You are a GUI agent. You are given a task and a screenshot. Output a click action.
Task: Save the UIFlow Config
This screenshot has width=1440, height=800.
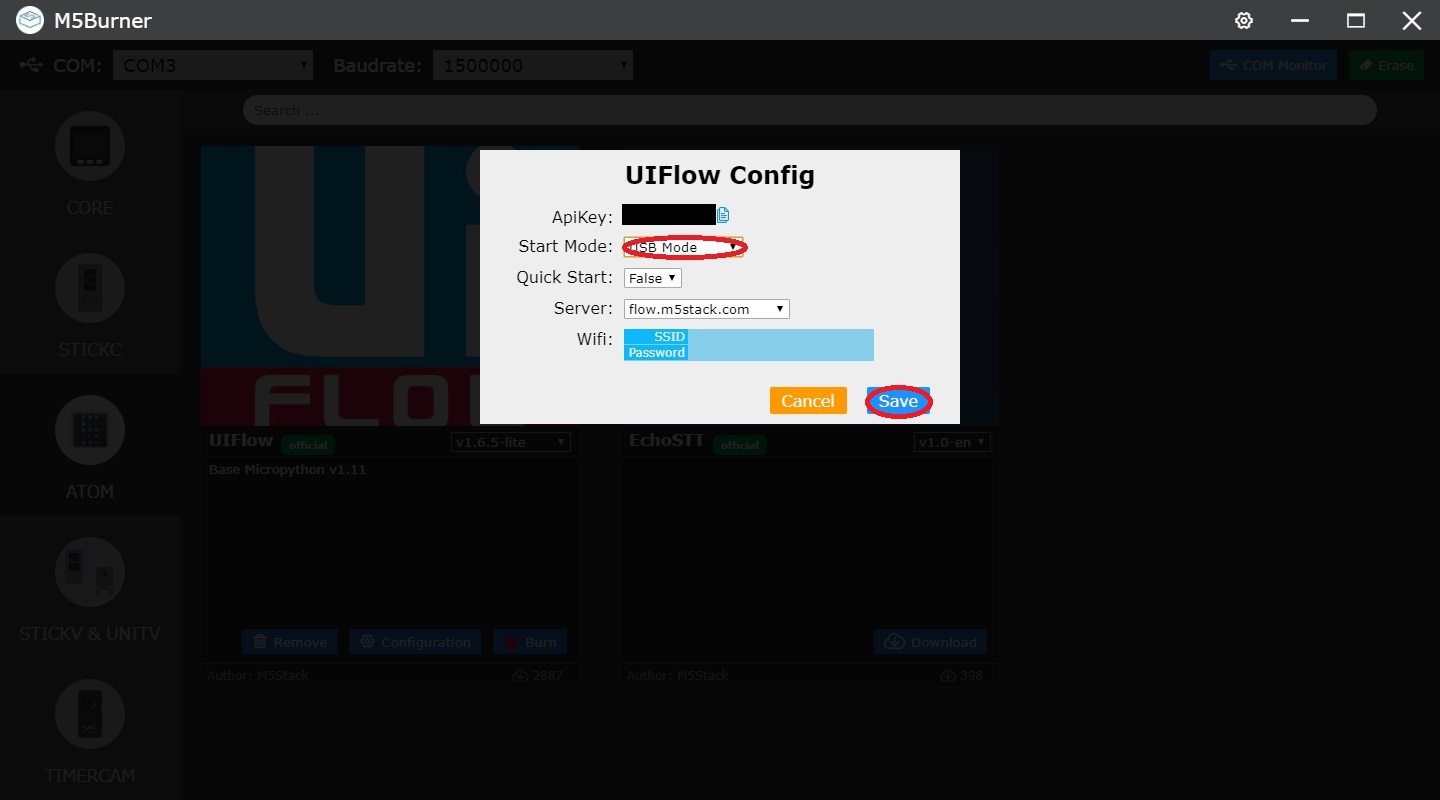(897, 400)
